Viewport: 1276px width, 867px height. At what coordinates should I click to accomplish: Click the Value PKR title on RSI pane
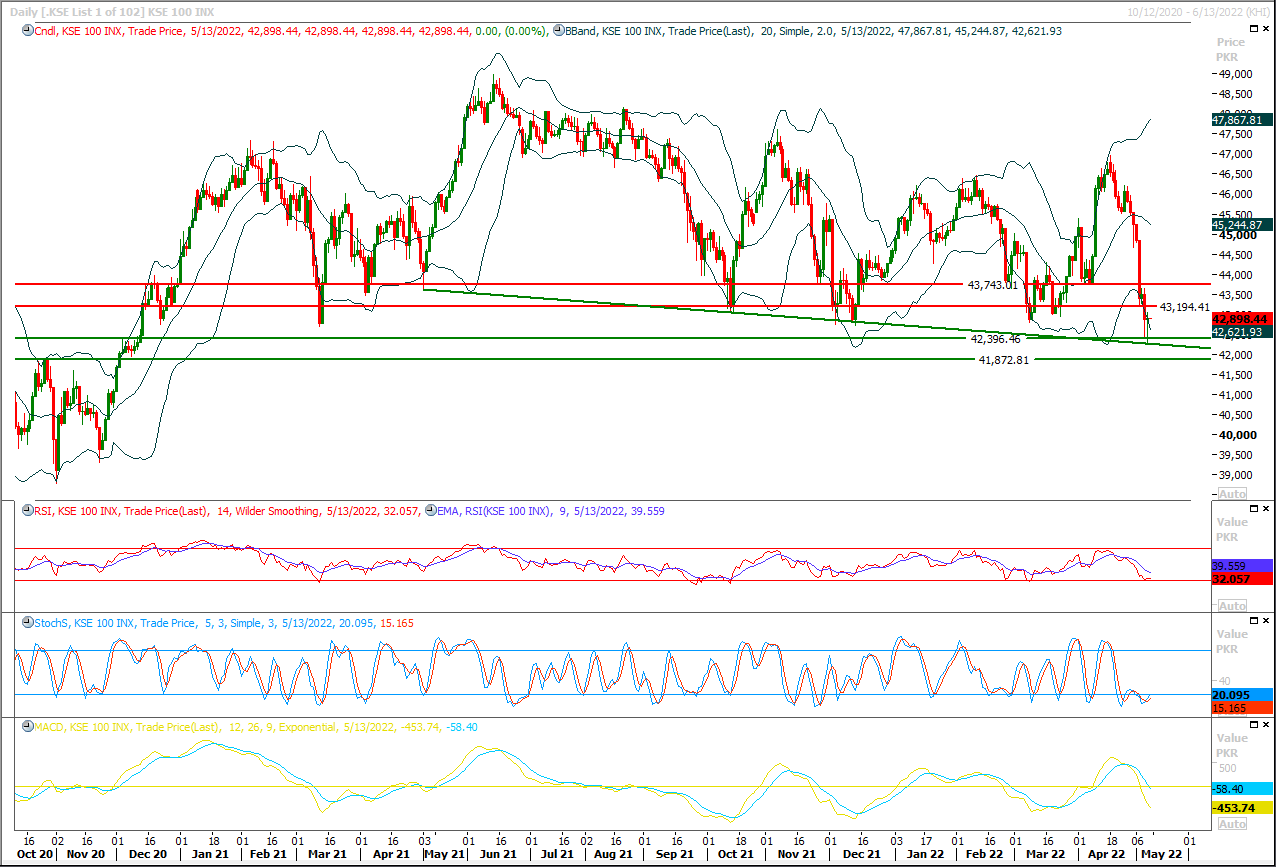1230,529
